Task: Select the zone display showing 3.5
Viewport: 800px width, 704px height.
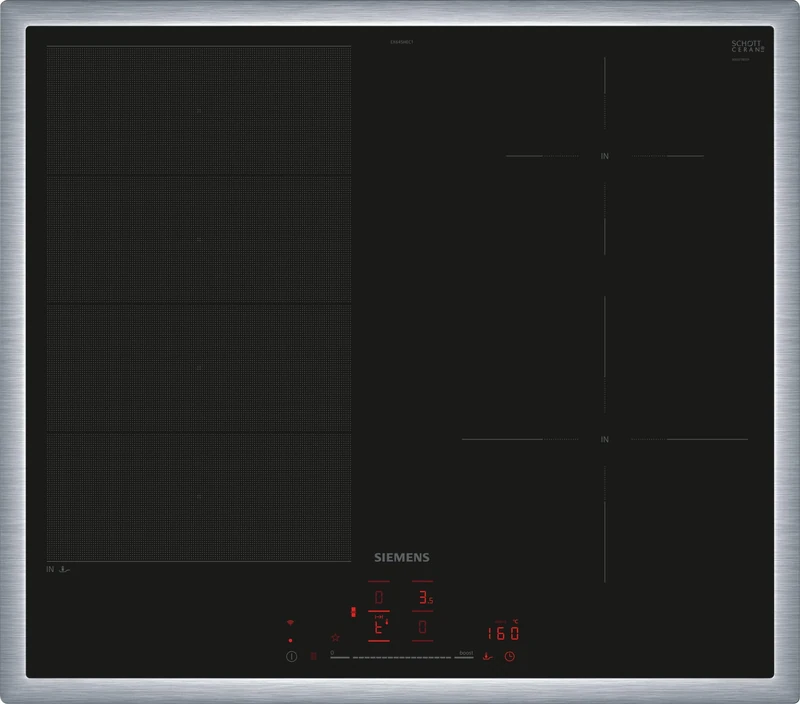Action: click(424, 596)
